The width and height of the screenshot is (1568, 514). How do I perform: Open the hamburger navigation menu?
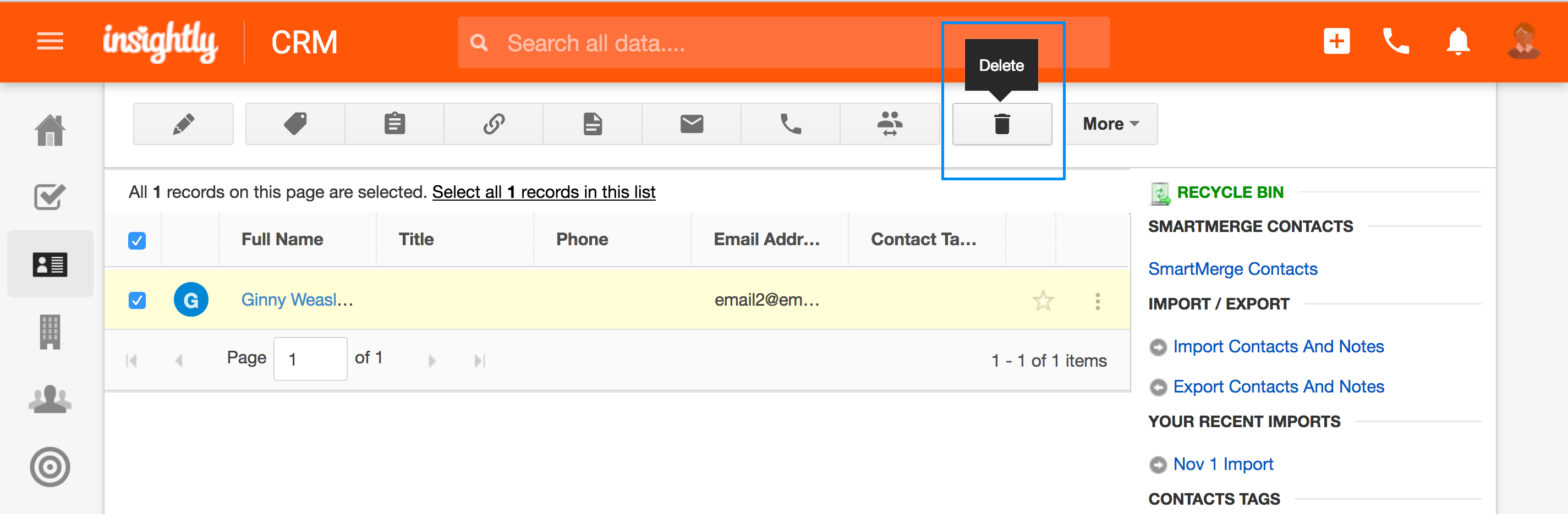[50, 41]
